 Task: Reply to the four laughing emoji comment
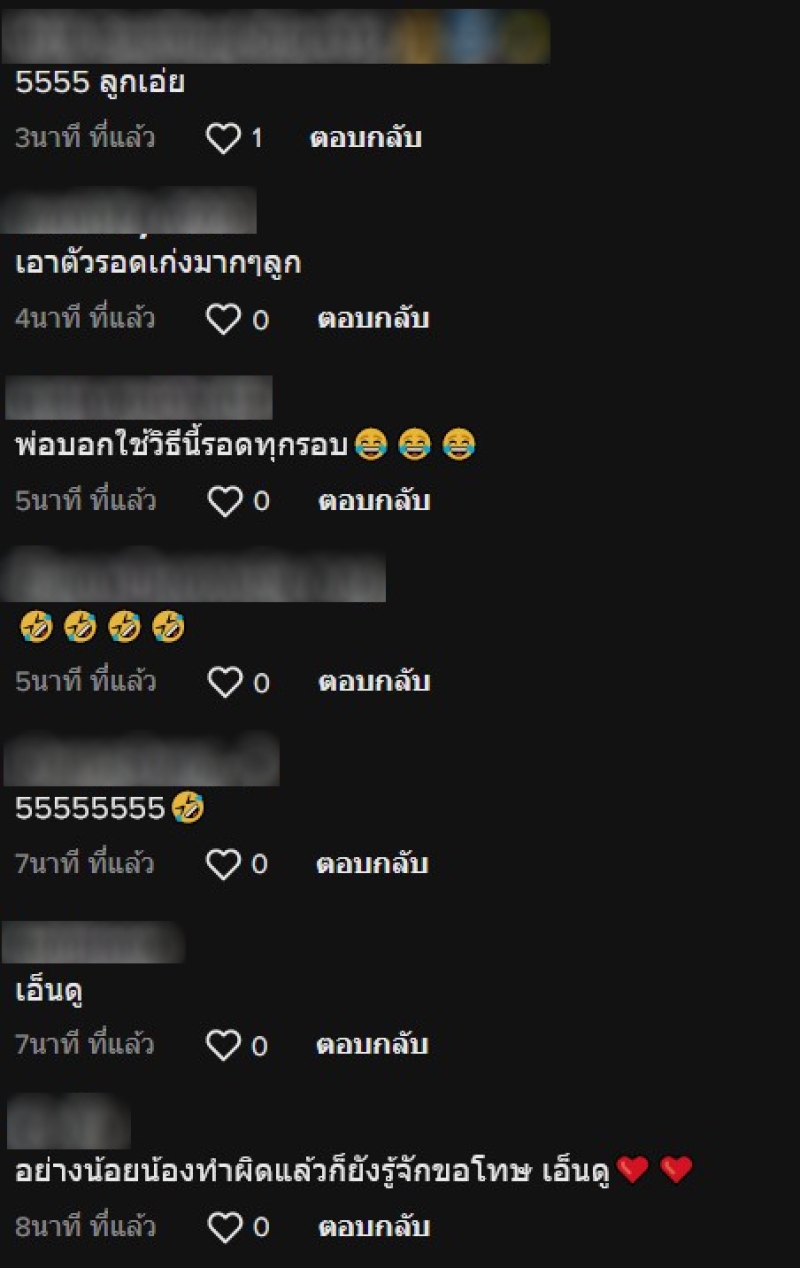click(374, 683)
